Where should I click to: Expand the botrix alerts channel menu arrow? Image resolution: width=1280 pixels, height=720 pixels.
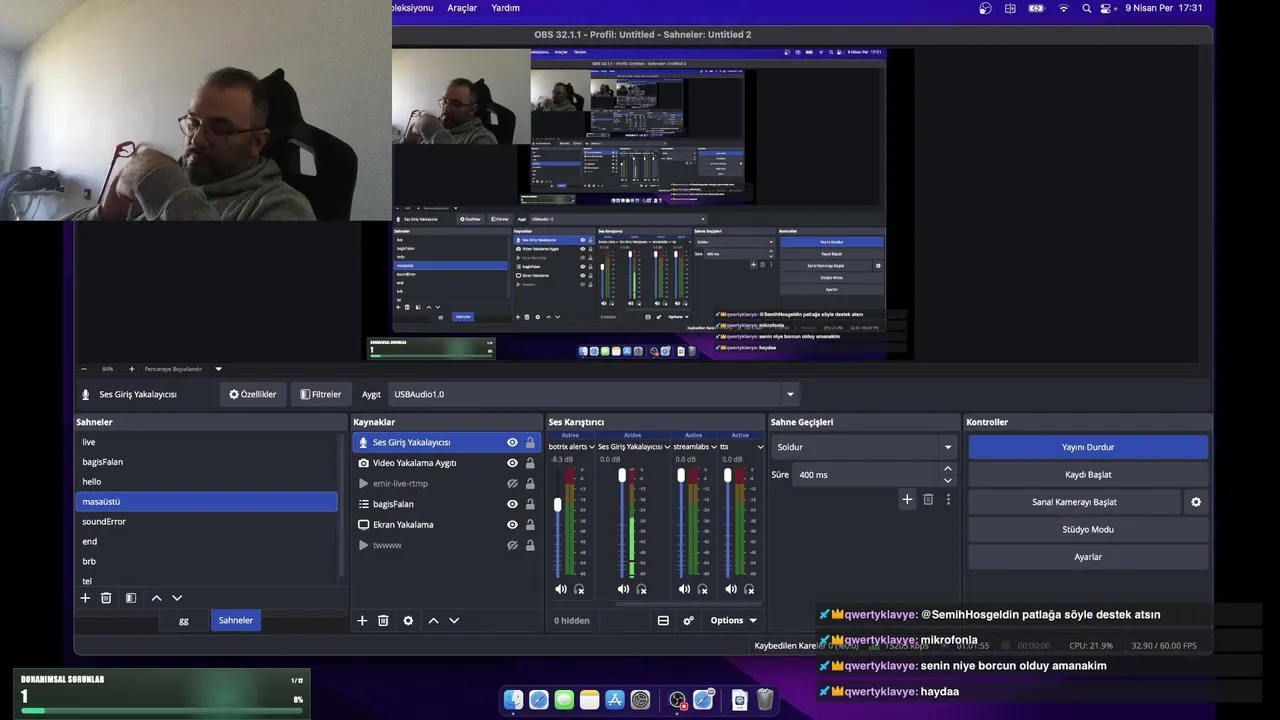click(x=593, y=447)
